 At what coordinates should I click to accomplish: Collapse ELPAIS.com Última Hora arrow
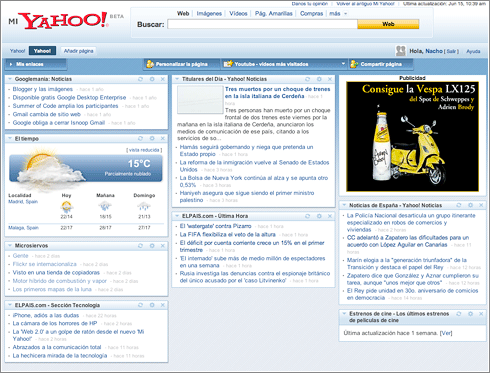point(177,216)
